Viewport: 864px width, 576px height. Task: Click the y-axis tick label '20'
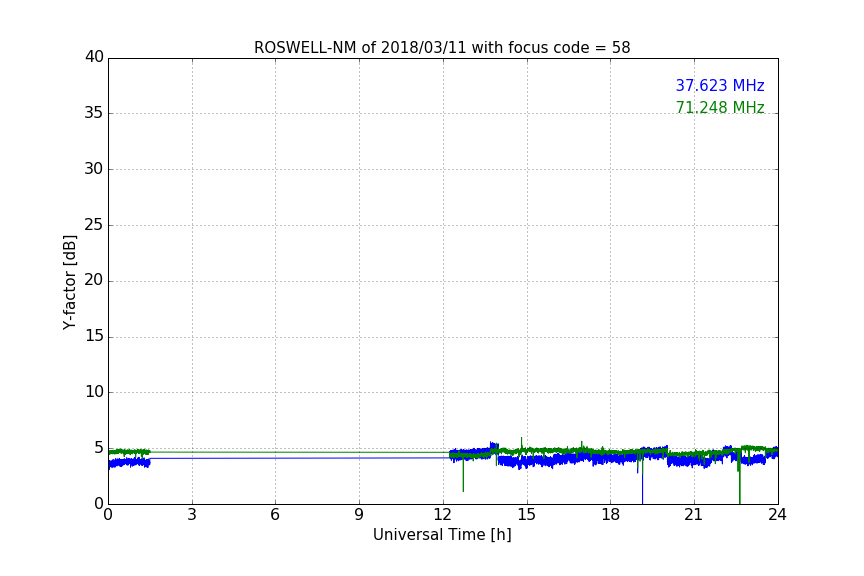[x=94, y=281]
